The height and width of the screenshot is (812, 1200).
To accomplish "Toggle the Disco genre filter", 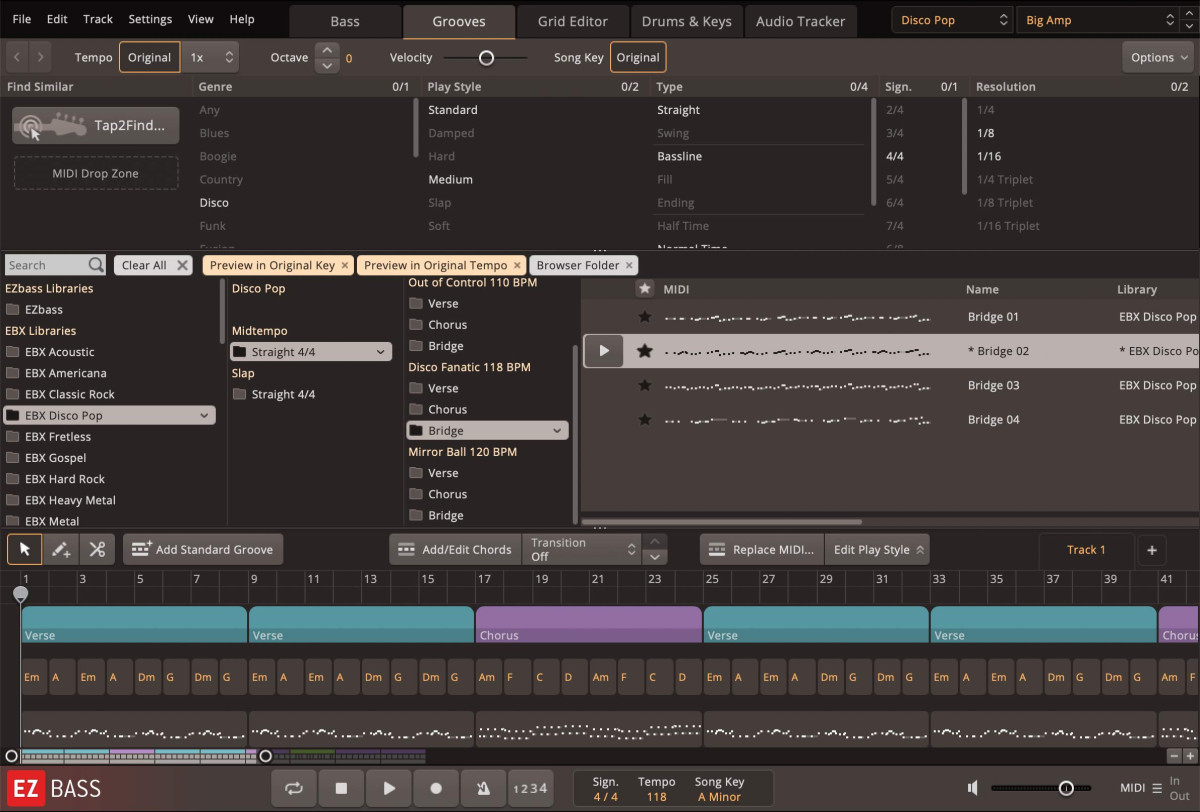I will tap(214, 203).
